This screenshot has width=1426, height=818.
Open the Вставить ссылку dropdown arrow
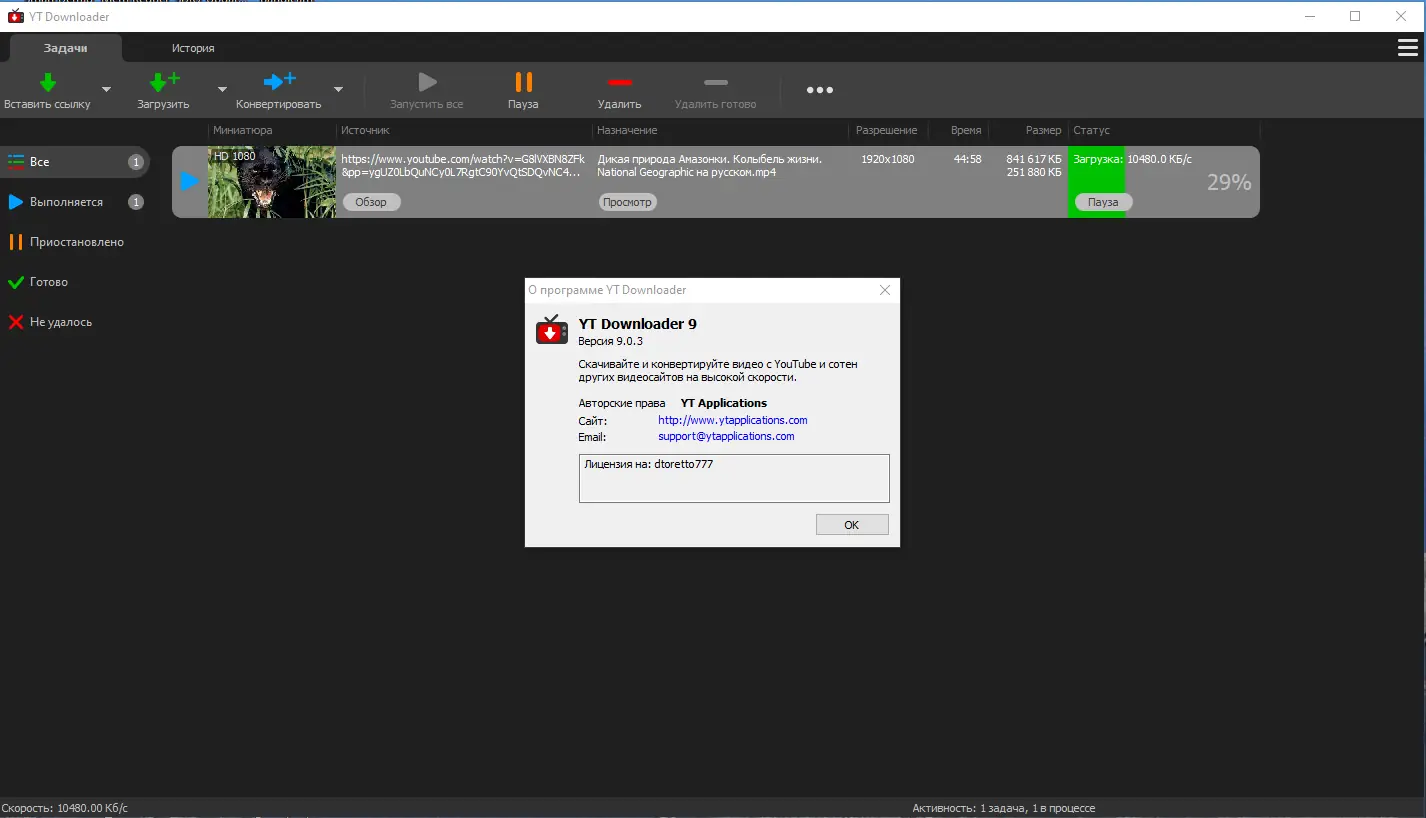point(106,89)
